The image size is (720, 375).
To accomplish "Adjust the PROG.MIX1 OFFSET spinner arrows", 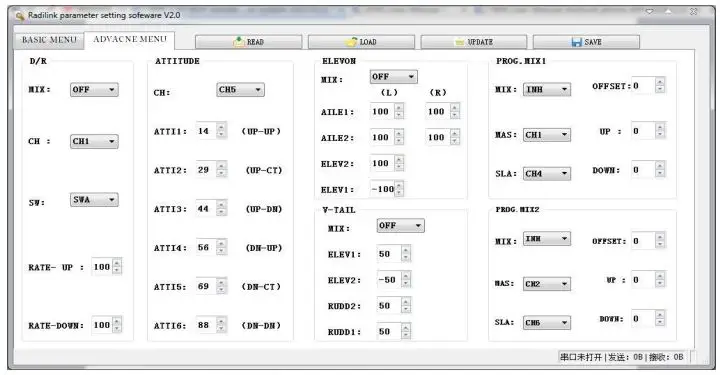I will (x=660, y=86).
